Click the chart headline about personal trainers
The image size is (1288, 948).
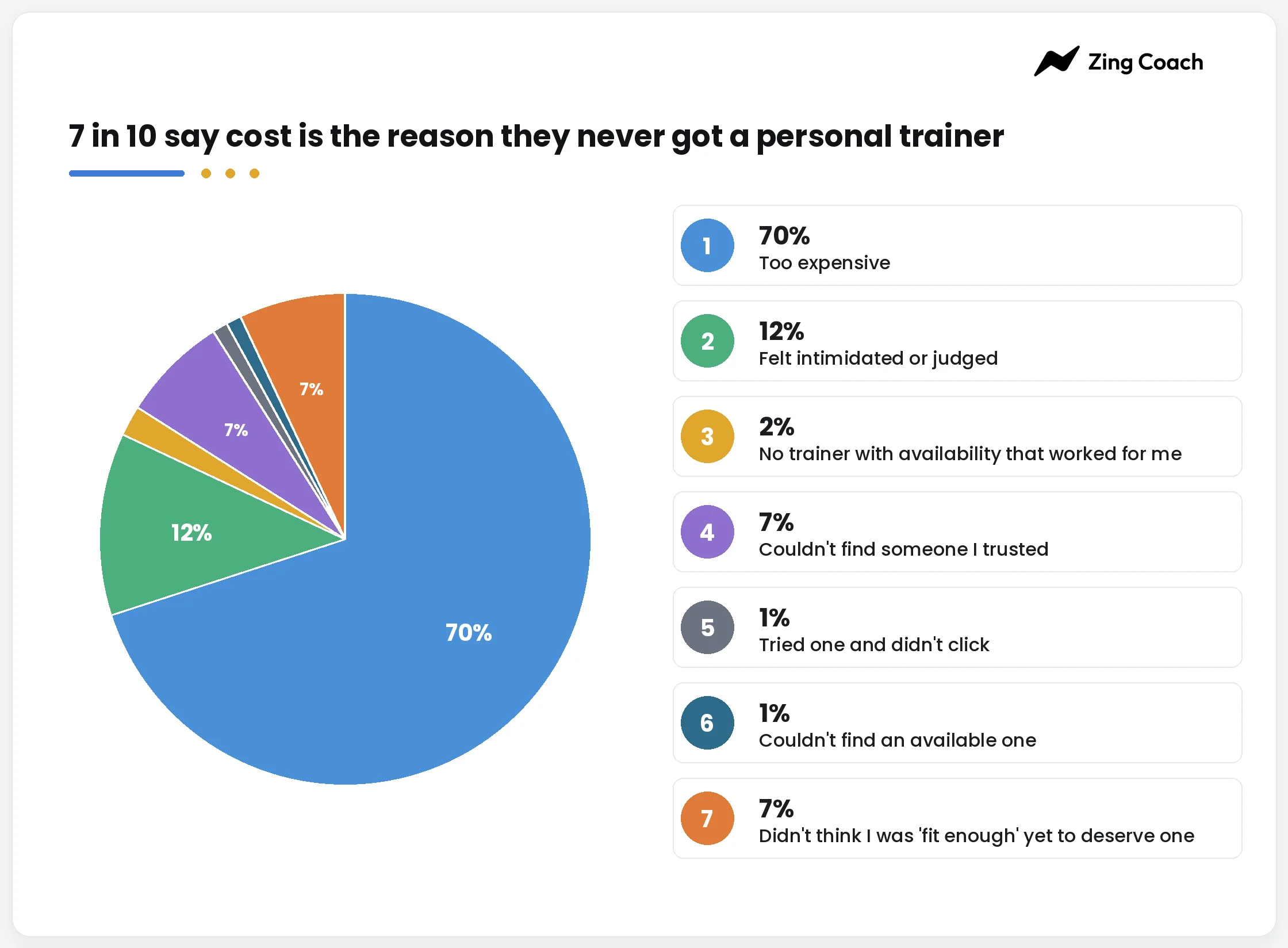click(x=536, y=137)
